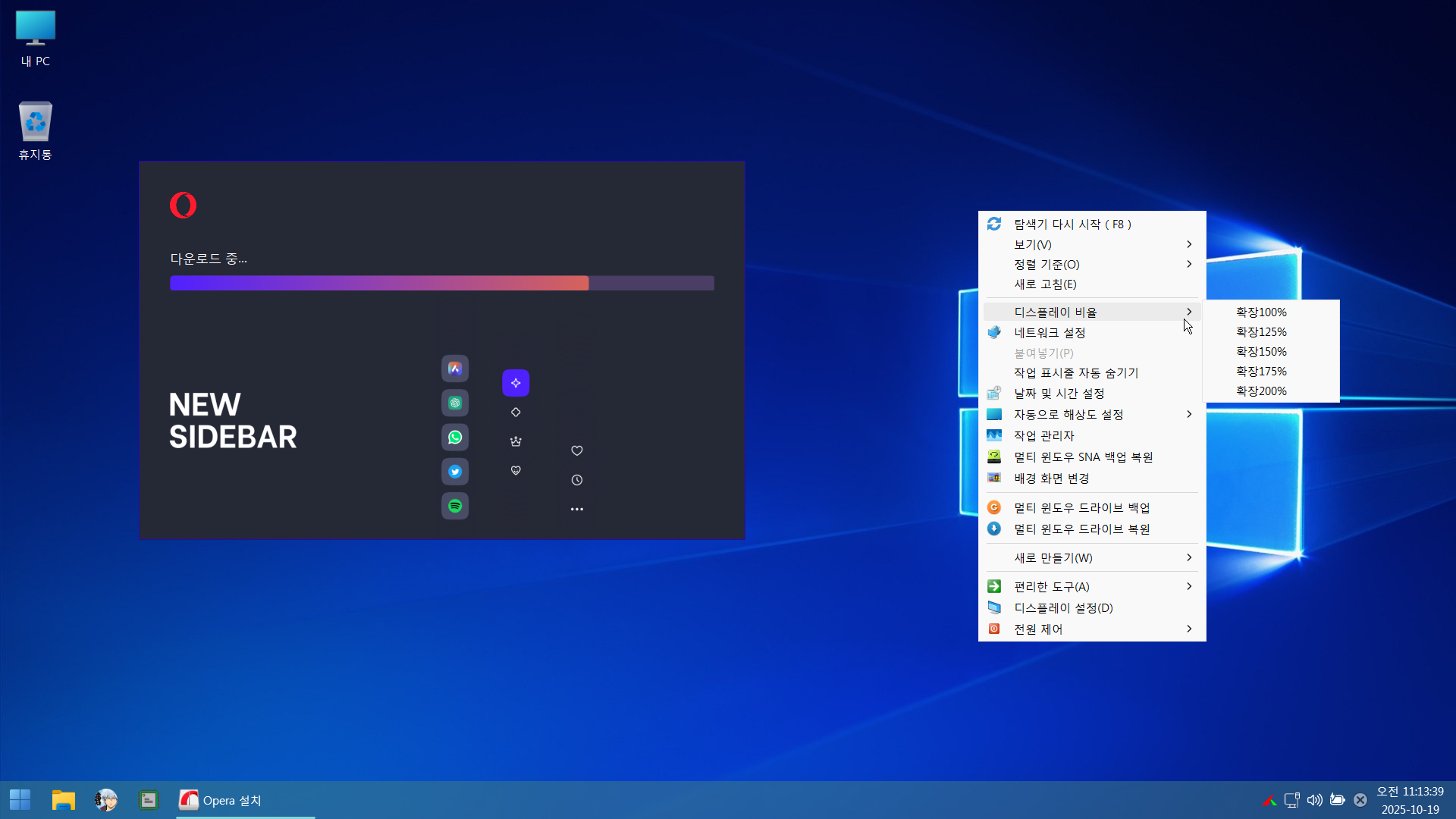Click the network monitor tray icon
Screen dimensions: 1456x819
(1291, 800)
